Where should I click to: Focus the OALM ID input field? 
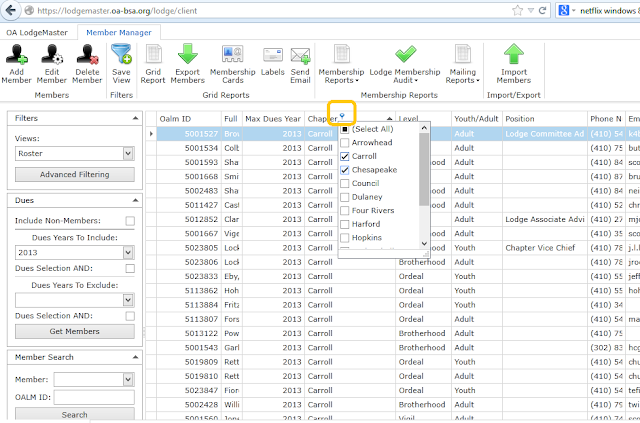[x=94, y=397]
